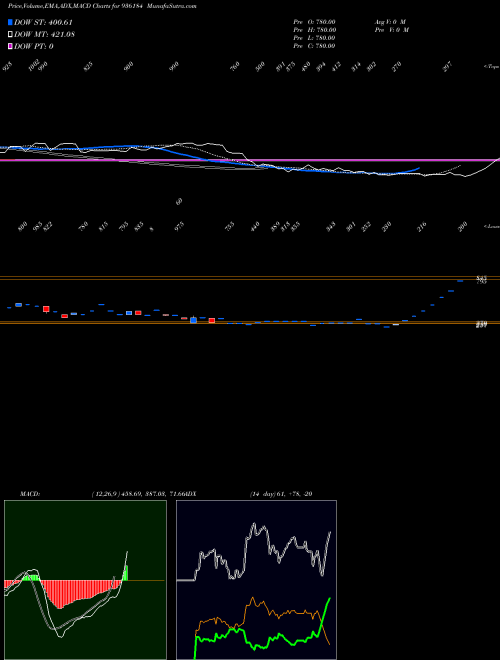Click the 'Pre L: 780.00' value

point(314,38)
